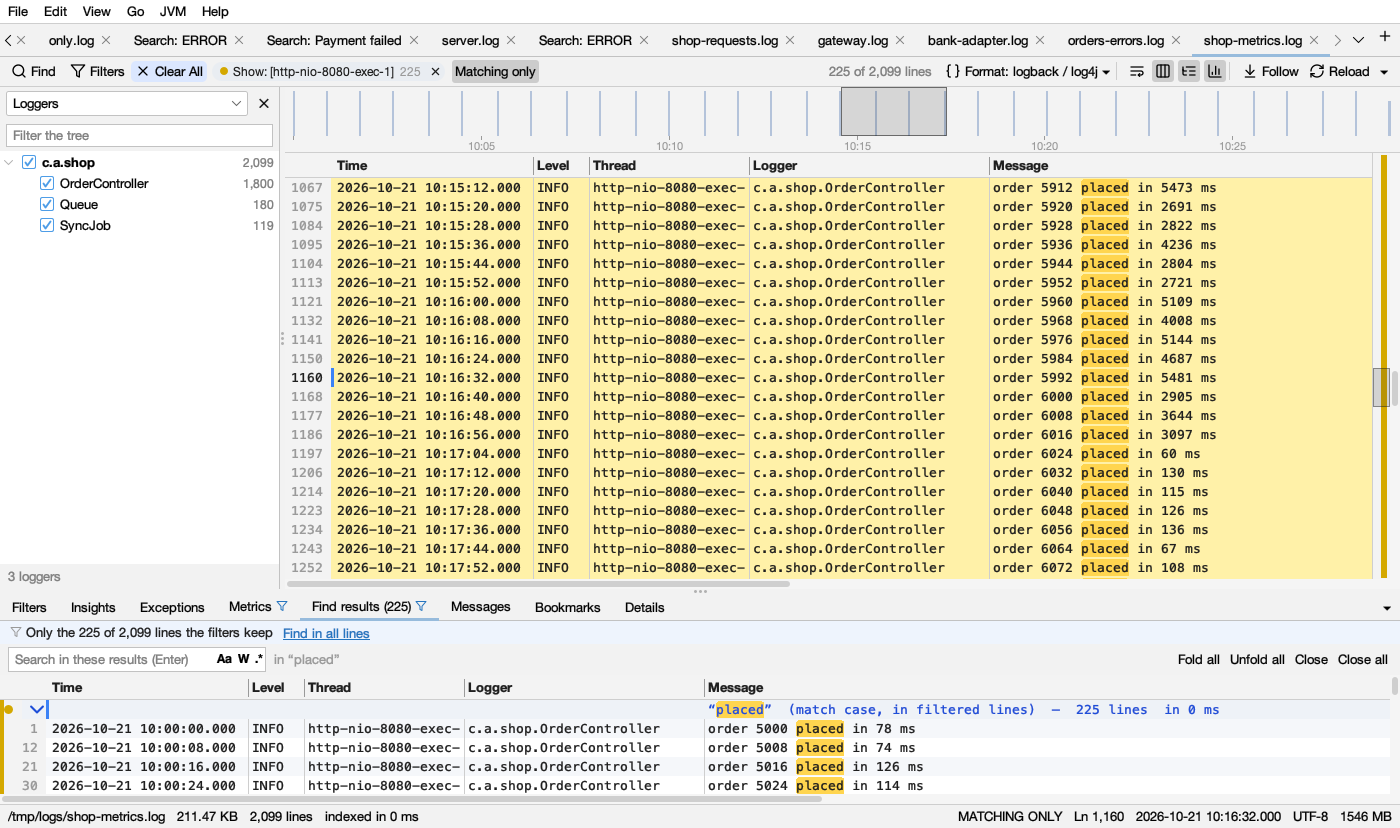
Task: Toggle the Matching only mode
Action: 495,72
